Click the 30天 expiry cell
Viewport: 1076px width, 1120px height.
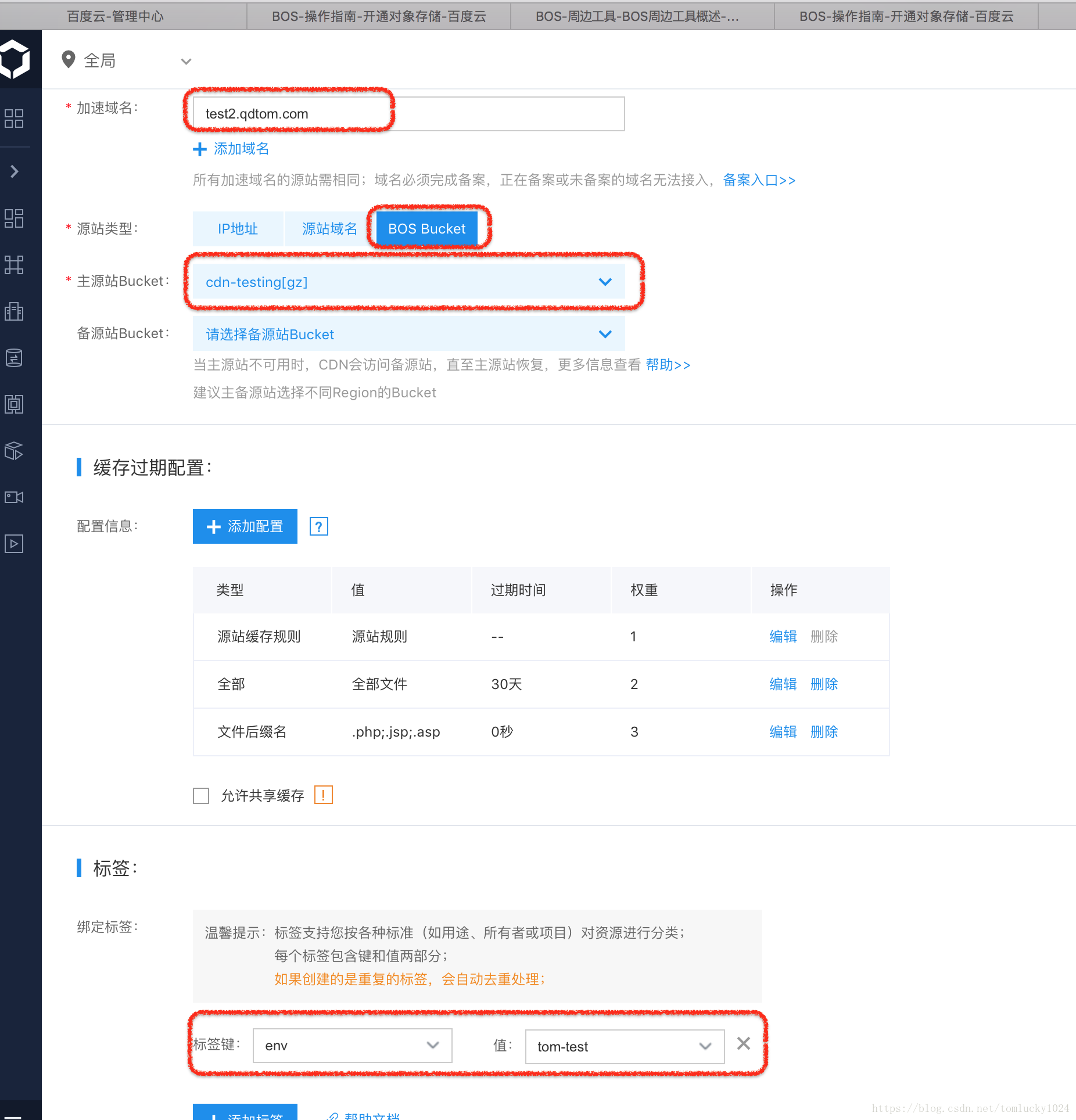[507, 684]
